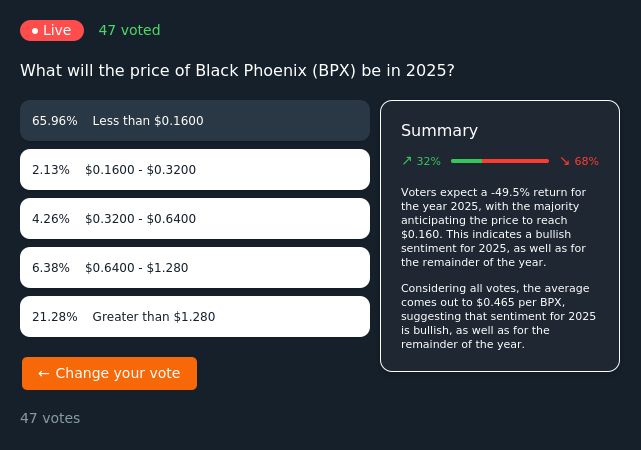Viewport: 641px width, 450px height.
Task: Click the 68% bearish percentage
Action: tap(587, 161)
